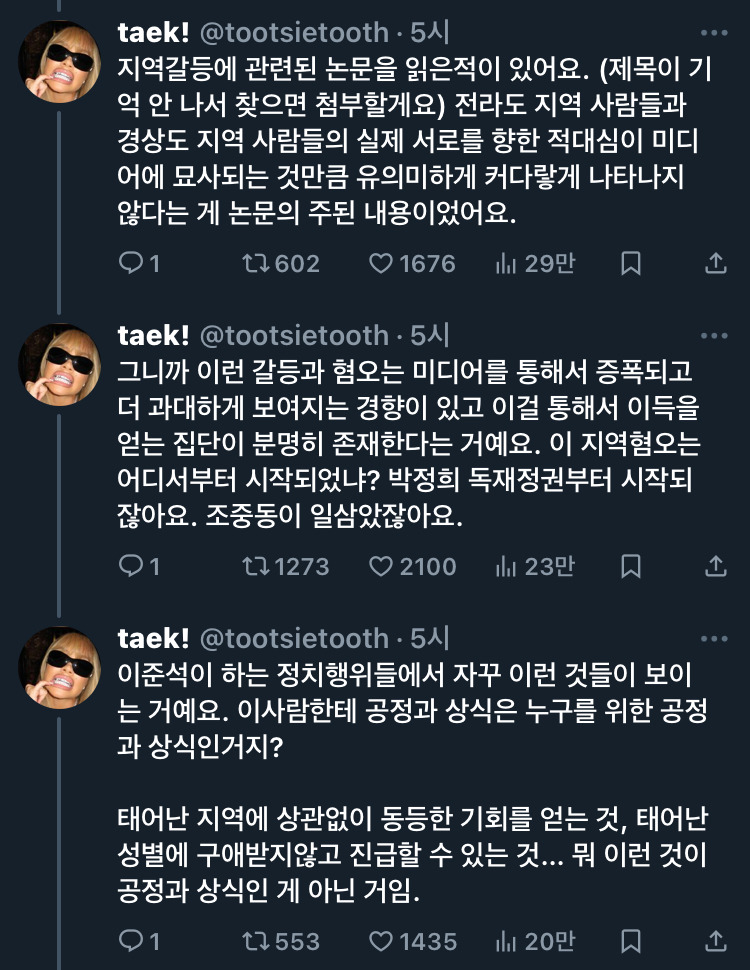The image size is (750, 970).
Task: Bookmark the first tweet
Action: tap(631, 263)
